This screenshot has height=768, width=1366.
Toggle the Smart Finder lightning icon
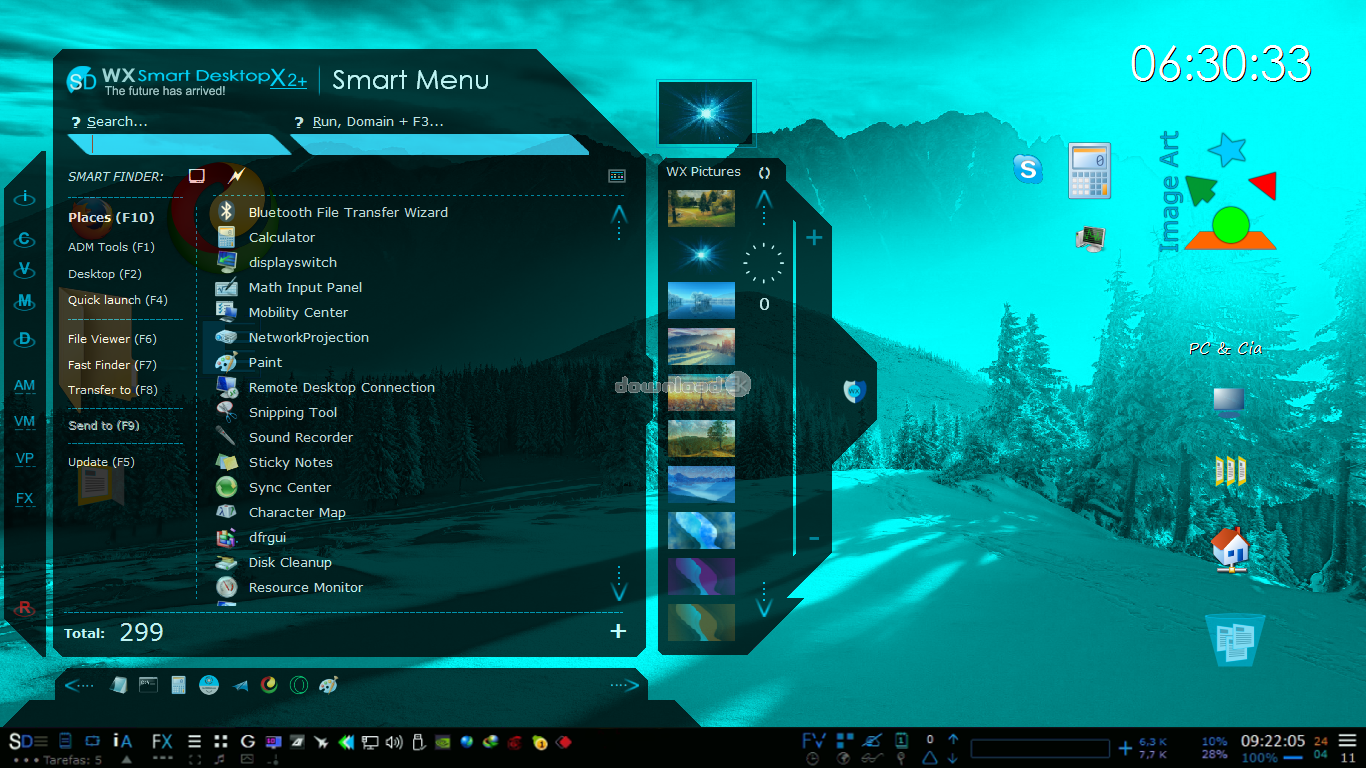pos(237,176)
